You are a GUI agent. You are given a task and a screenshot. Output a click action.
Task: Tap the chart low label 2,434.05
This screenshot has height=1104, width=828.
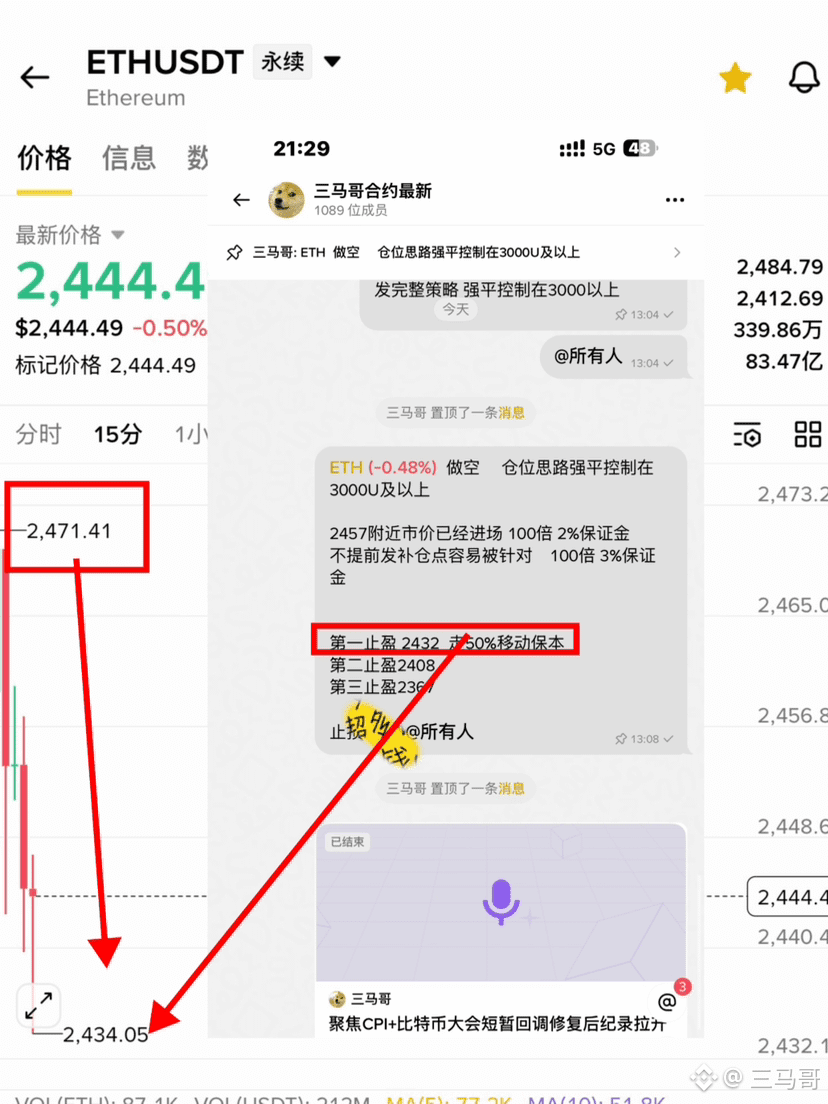click(106, 1034)
